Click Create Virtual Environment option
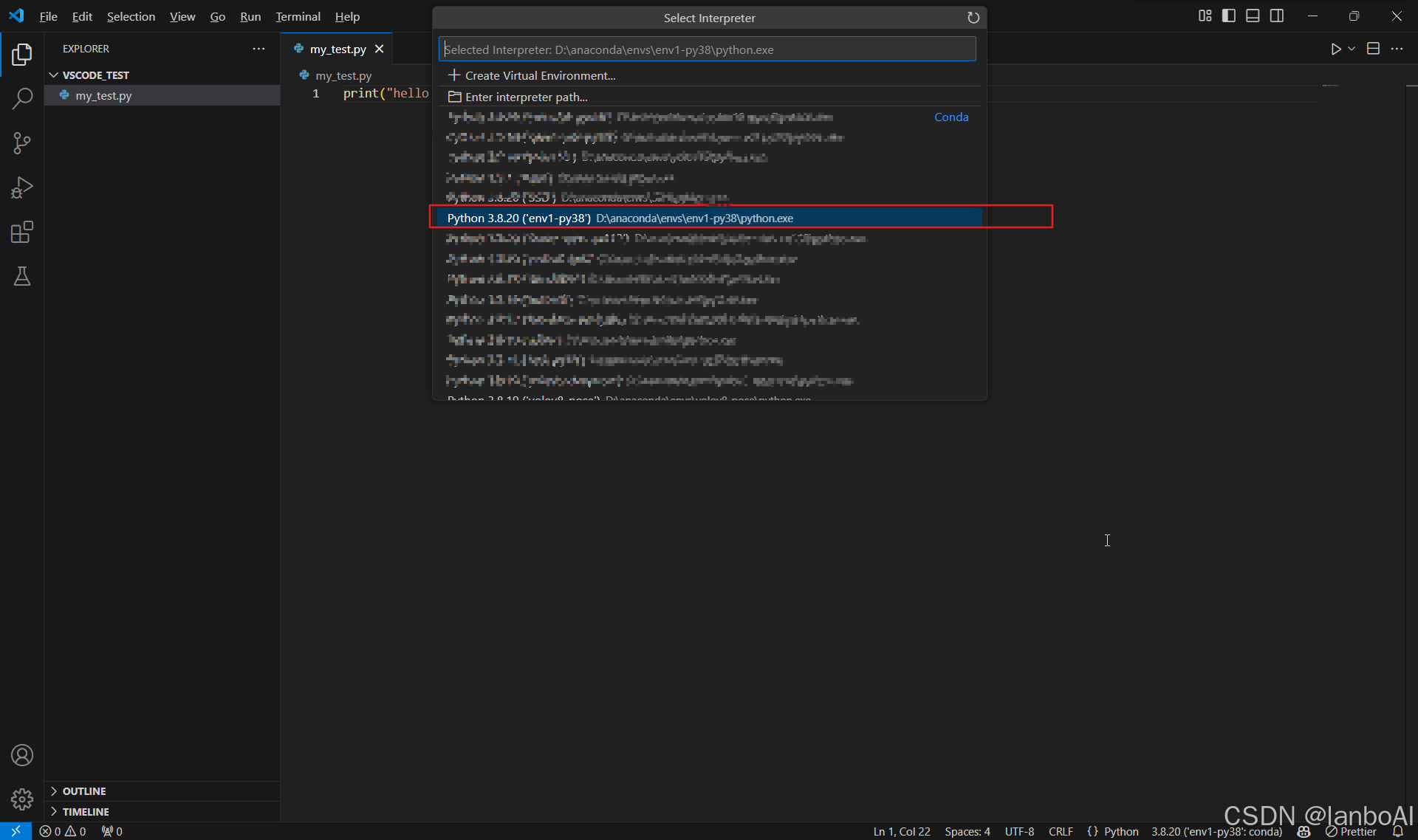 (539, 75)
